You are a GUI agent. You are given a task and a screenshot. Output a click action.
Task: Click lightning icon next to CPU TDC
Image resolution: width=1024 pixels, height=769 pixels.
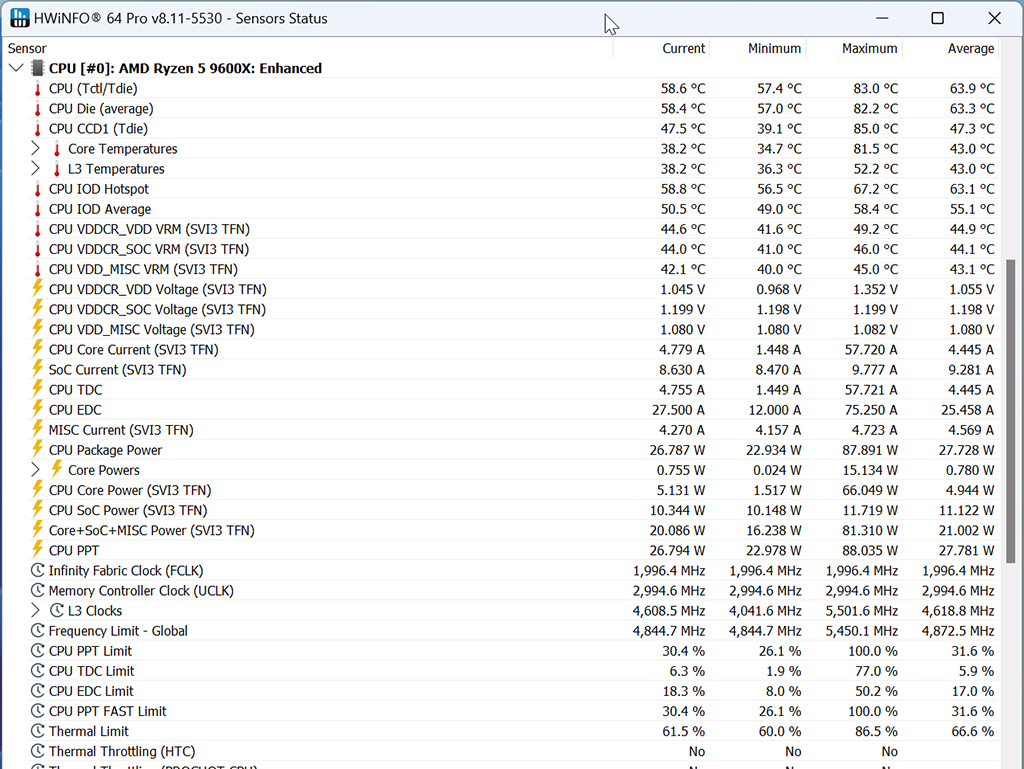pyautogui.click(x=38, y=389)
